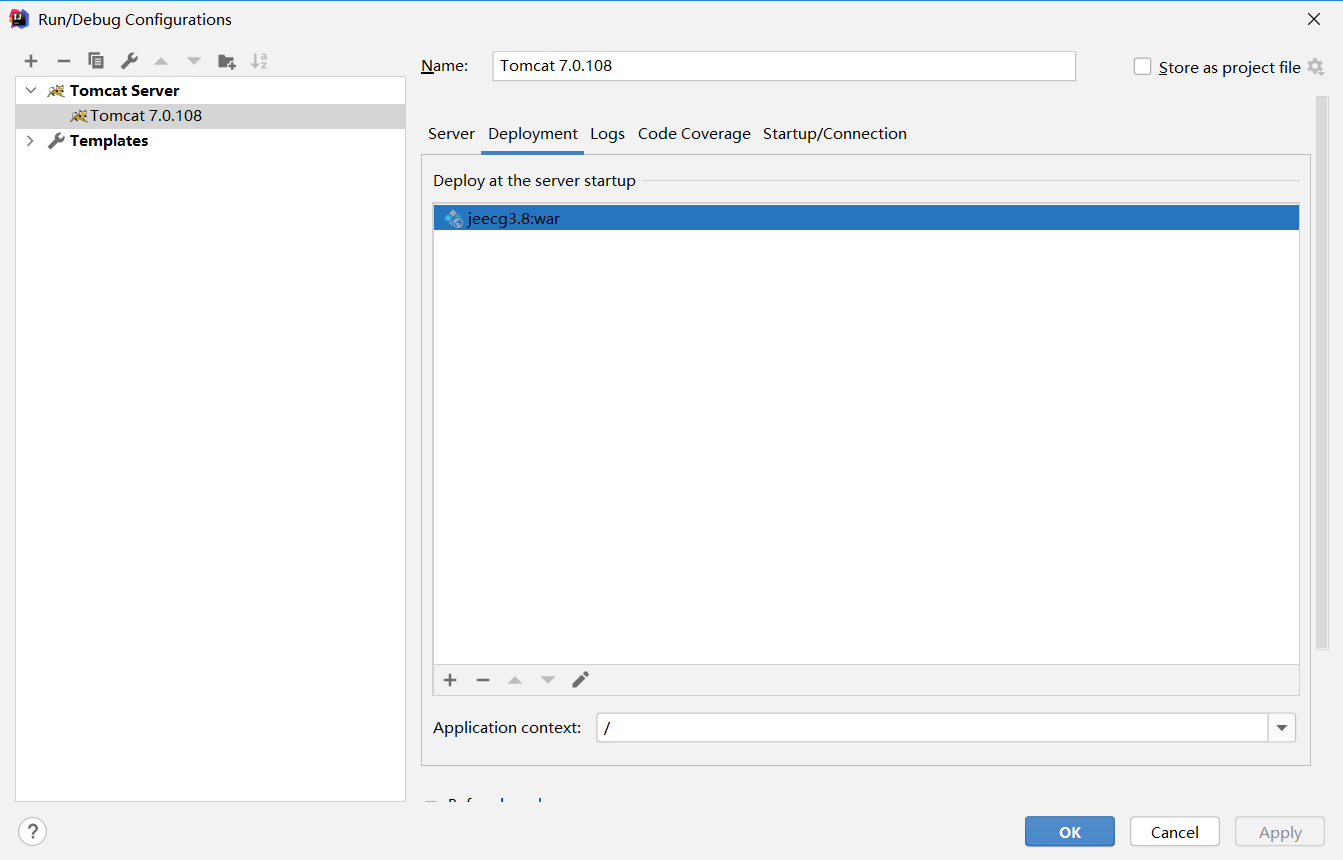
Task: Add a deployment artifact with plus
Action: click(450, 680)
